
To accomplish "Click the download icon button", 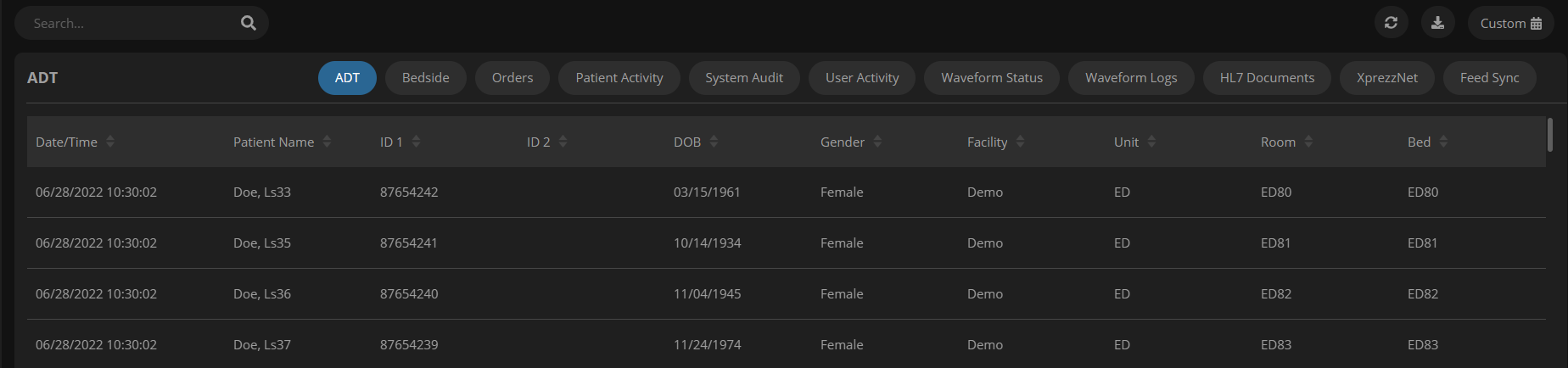I will click(1437, 23).
